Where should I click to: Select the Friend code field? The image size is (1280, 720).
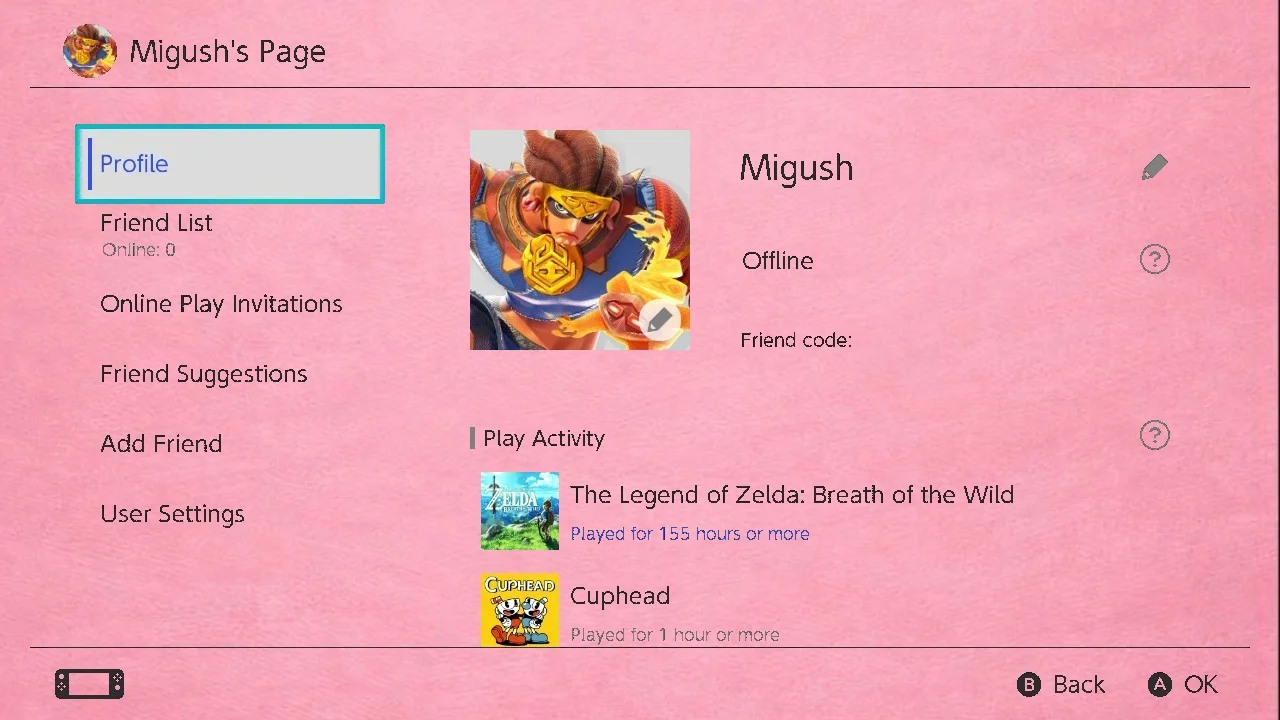click(x=796, y=340)
